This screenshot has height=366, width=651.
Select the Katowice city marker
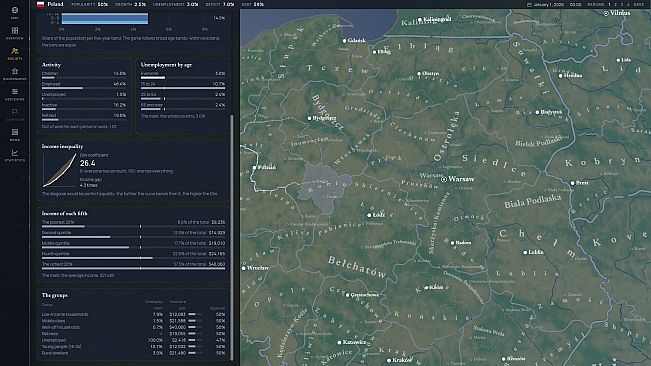339,342
